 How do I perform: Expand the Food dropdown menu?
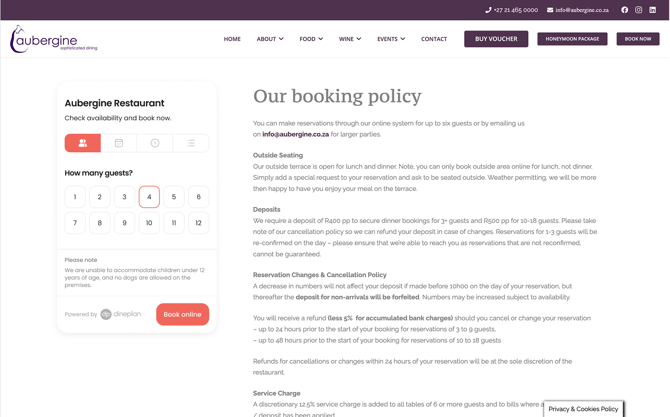click(x=311, y=39)
